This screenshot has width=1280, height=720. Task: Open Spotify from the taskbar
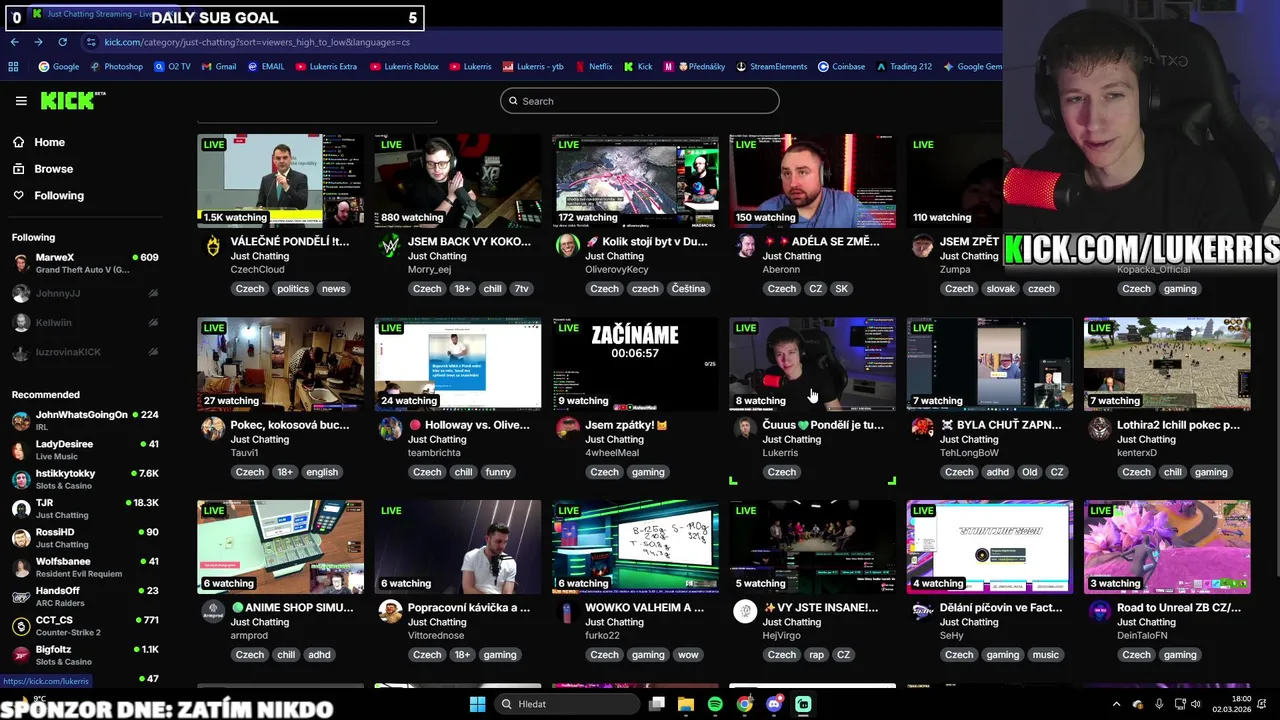(x=715, y=704)
